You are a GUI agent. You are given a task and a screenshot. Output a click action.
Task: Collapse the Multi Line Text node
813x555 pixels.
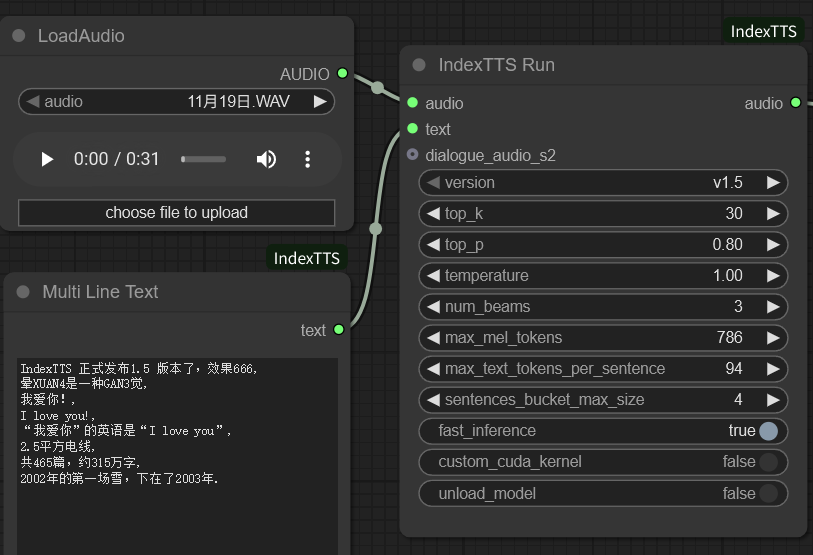coord(23,292)
